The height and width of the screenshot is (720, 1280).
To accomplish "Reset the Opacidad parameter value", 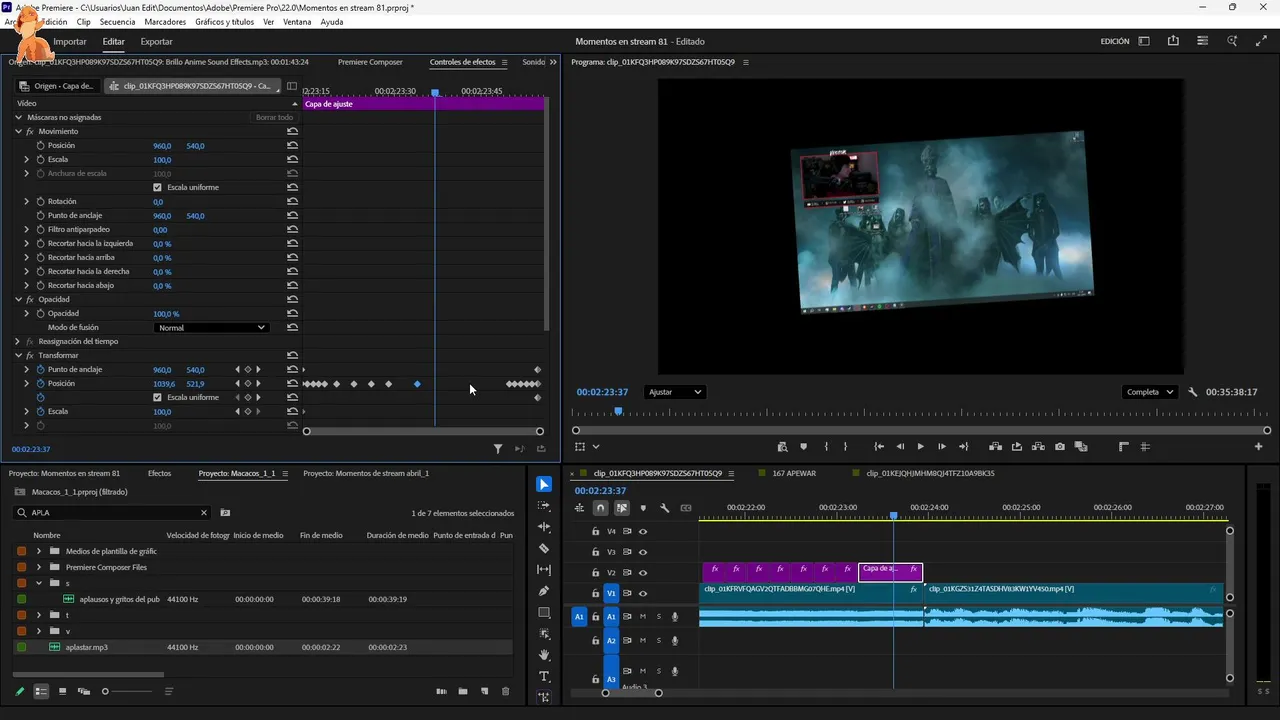I will (x=292, y=314).
